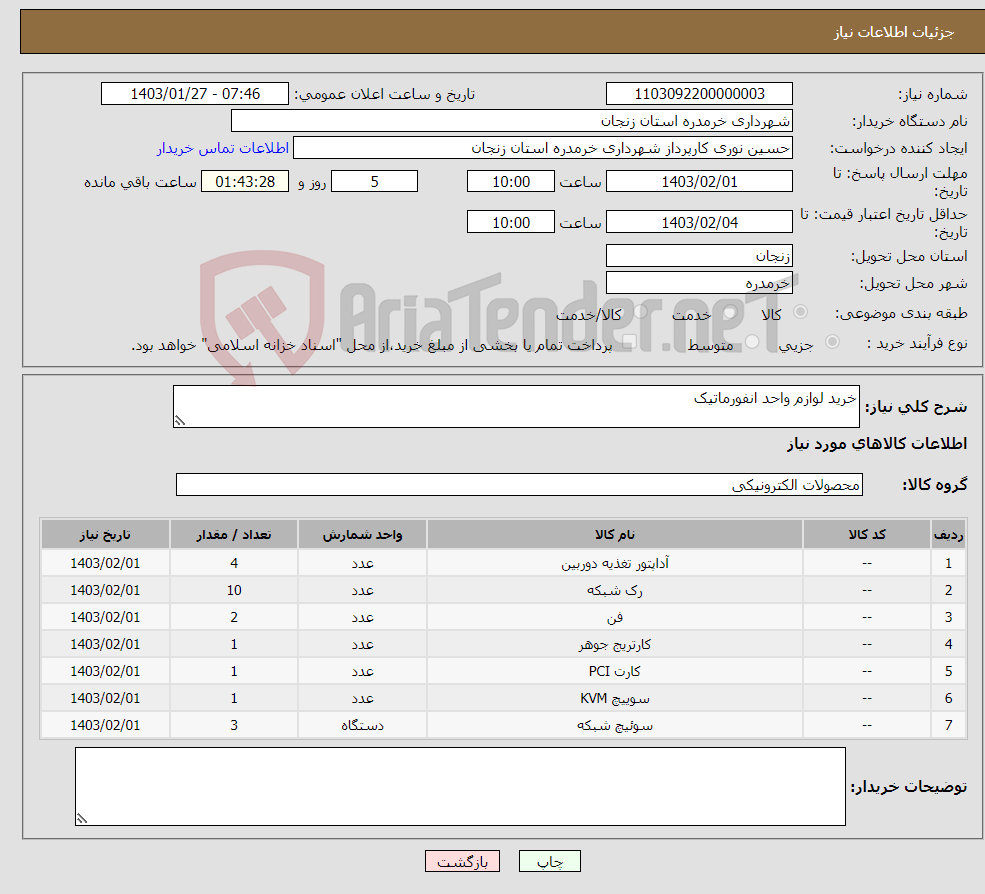Screen dimensions: 985x894
Task: Click the تاریخ نیاز column header
Action: pos(105,534)
